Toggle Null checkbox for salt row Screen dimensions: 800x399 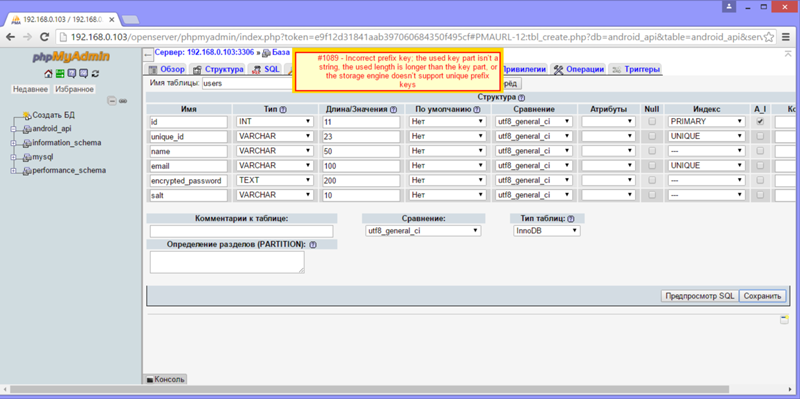pyautogui.click(x=652, y=195)
